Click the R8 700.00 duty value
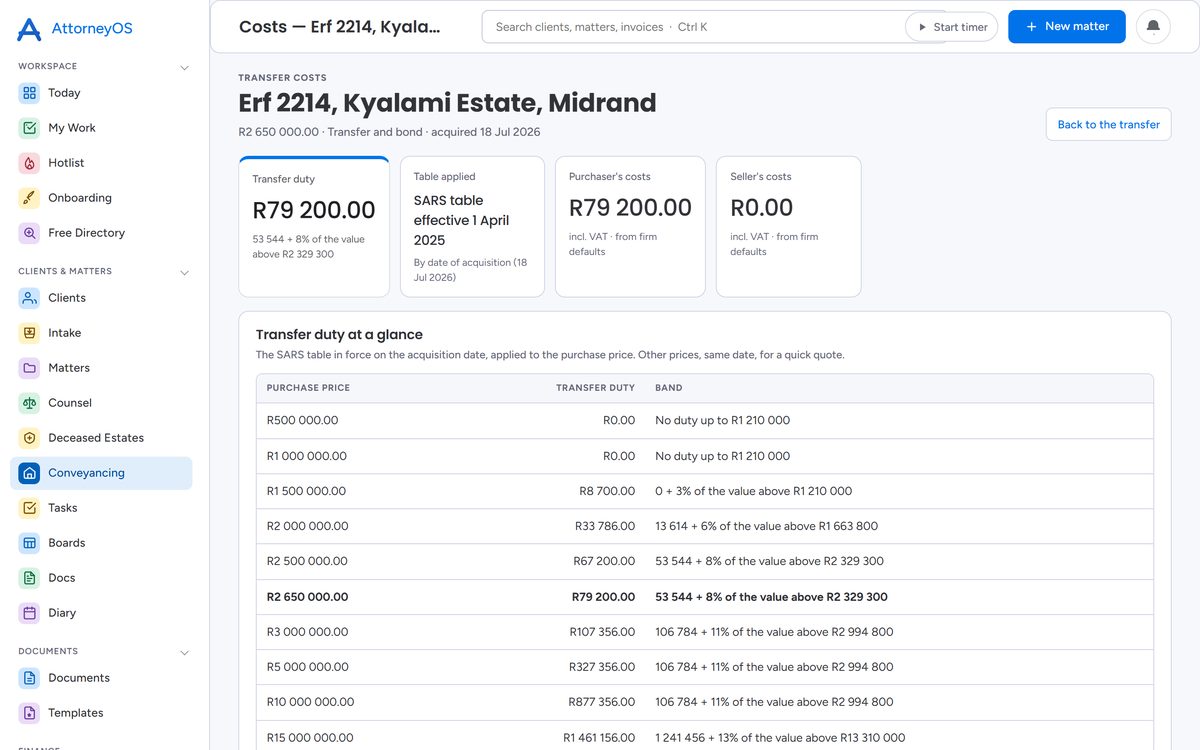 coord(607,491)
